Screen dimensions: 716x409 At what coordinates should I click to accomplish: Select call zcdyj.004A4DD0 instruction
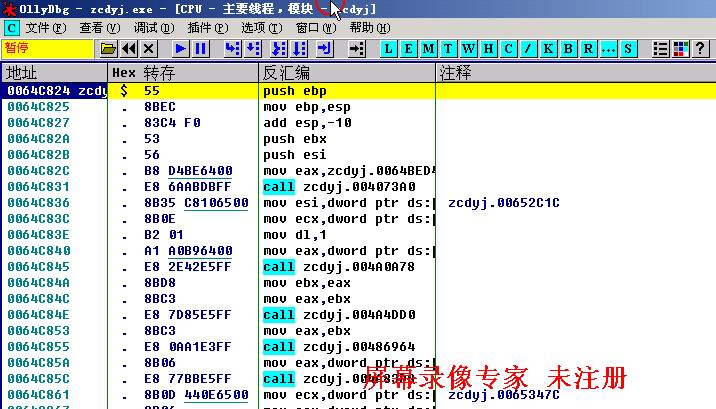coord(339,315)
